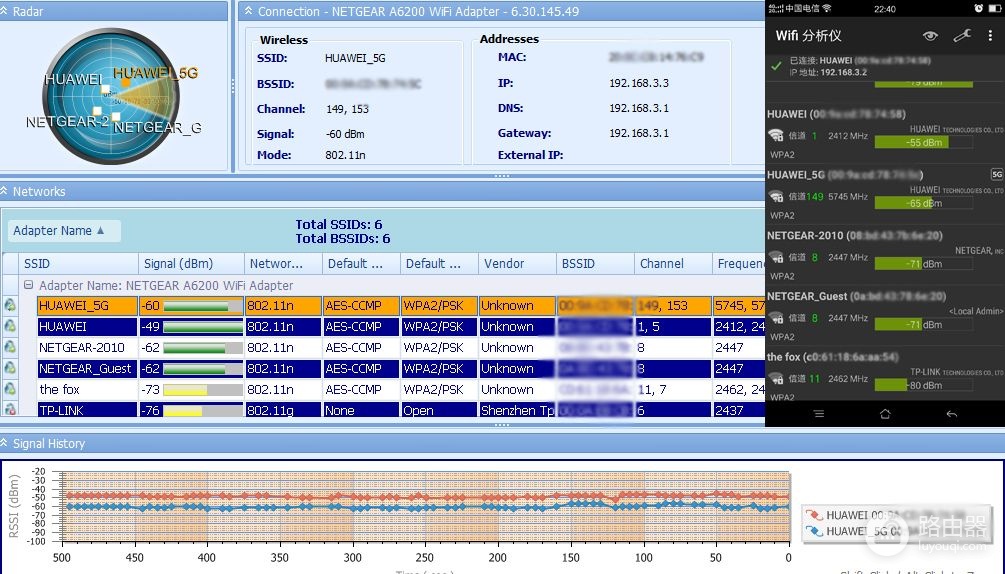Click the HUAWEI dot on the radar

click(x=105, y=89)
